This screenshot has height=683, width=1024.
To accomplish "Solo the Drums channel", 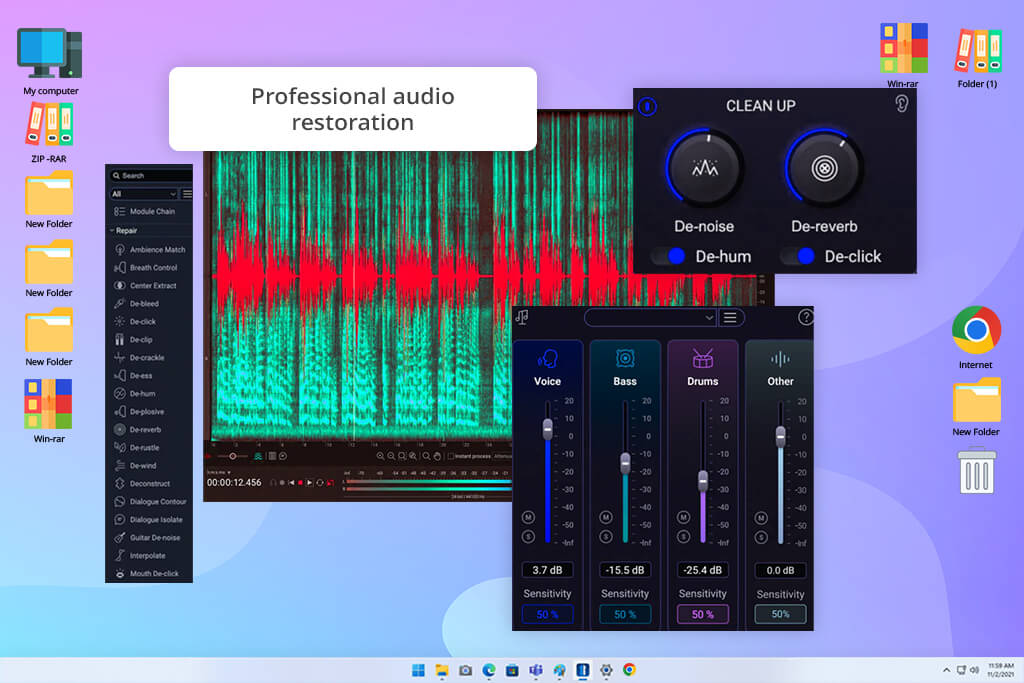I will [x=684, y=537].
